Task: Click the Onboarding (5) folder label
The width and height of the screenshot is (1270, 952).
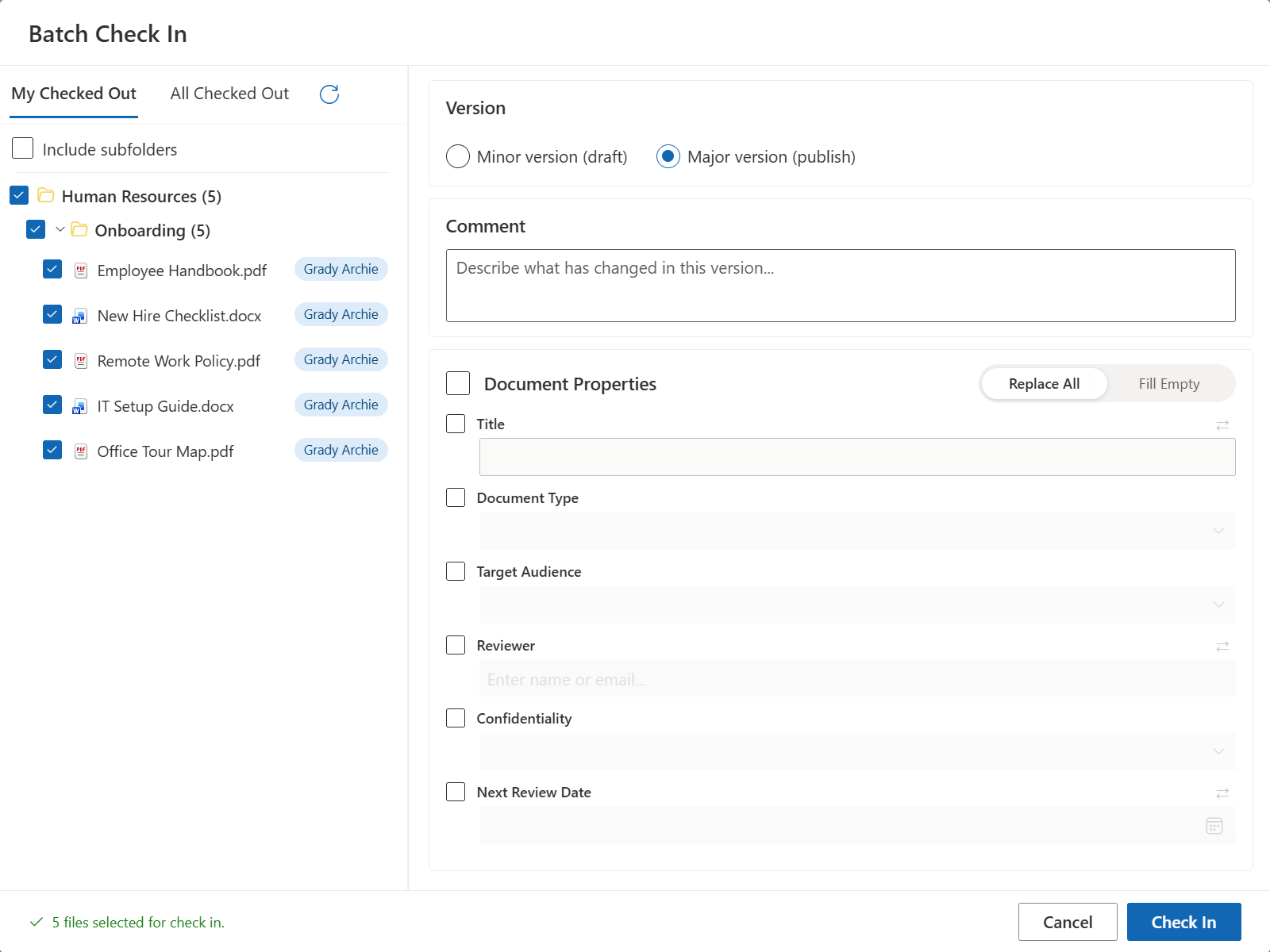Action: point(152,230)
